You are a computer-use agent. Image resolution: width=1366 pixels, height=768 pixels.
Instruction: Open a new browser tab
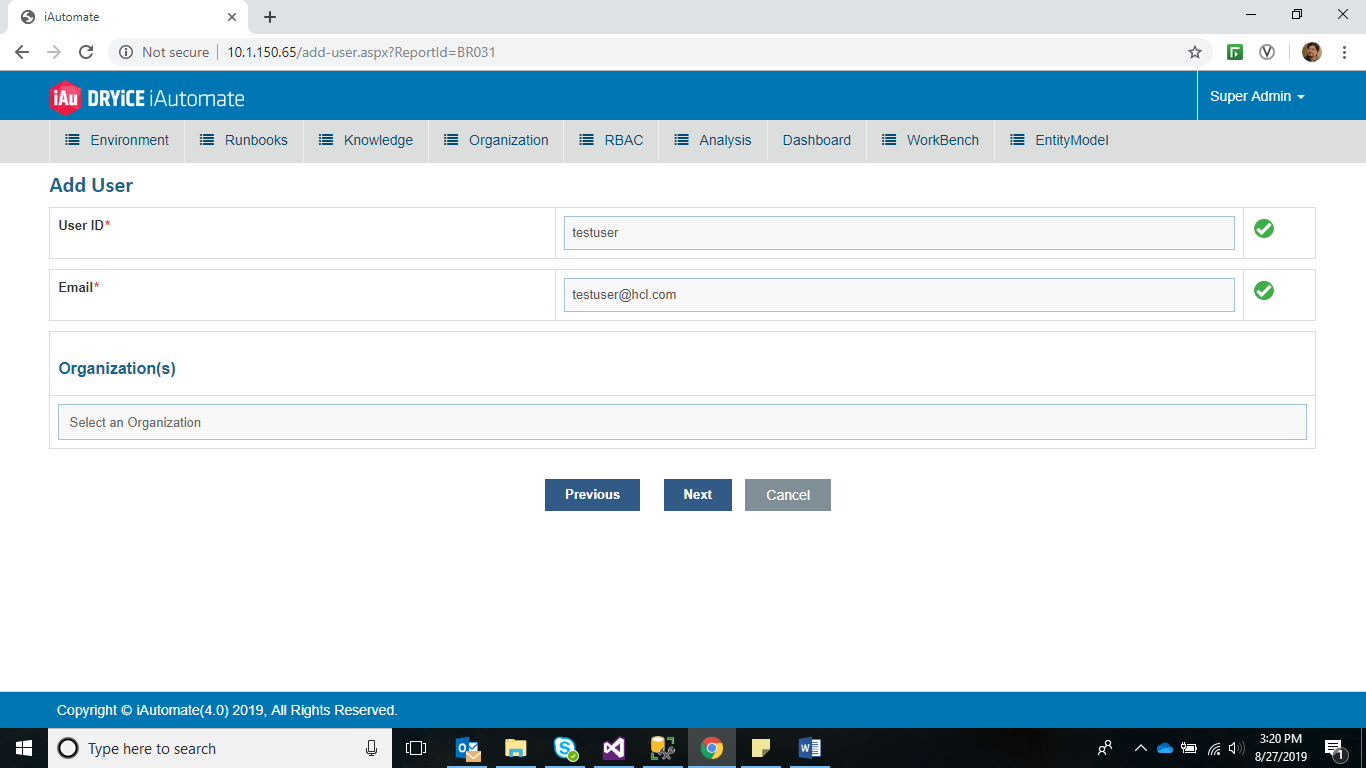(x=270, y=17)
